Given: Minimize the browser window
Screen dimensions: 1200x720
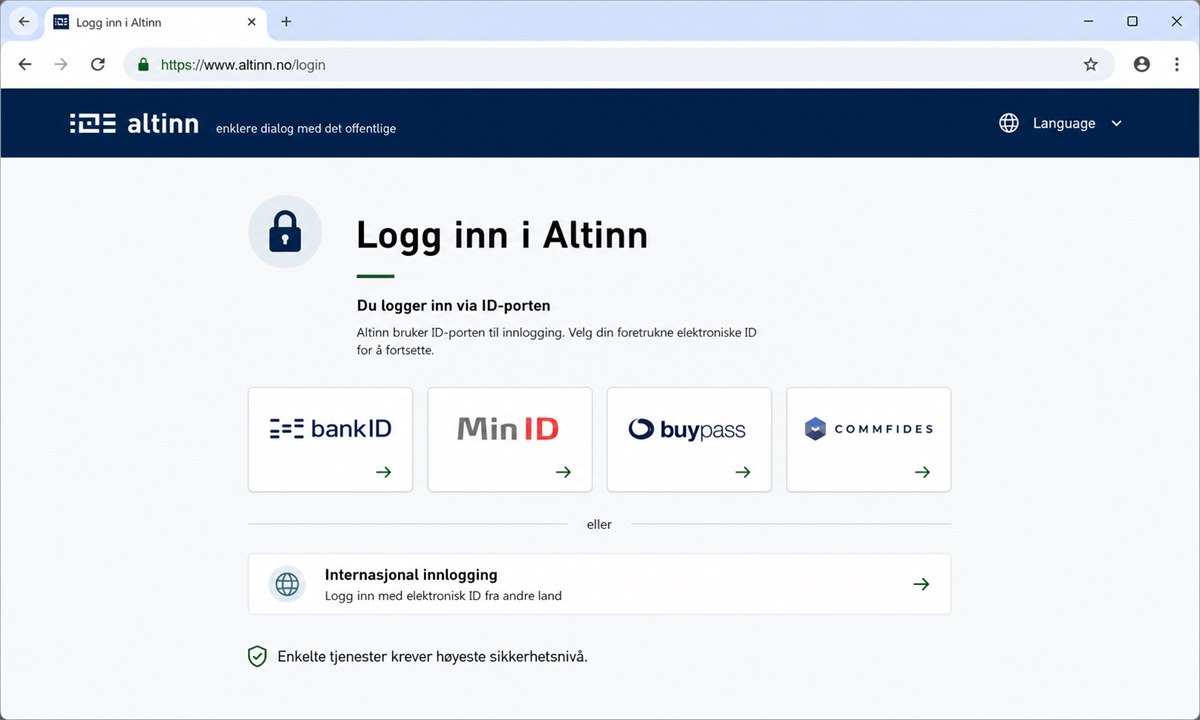Looking at the screenshot, I should tap(1087, 21).
